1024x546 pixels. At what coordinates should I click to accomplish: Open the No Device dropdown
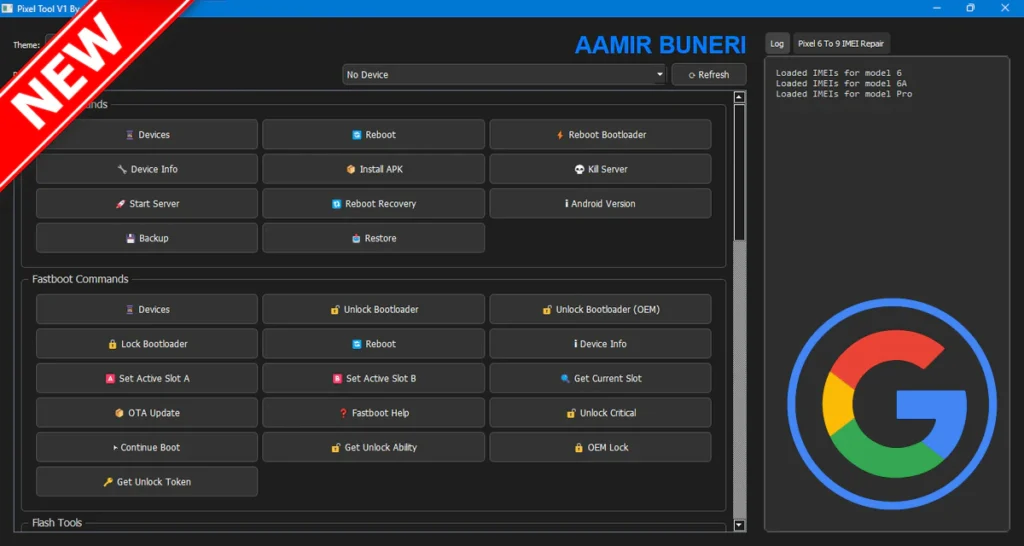[x=504, y=74]
